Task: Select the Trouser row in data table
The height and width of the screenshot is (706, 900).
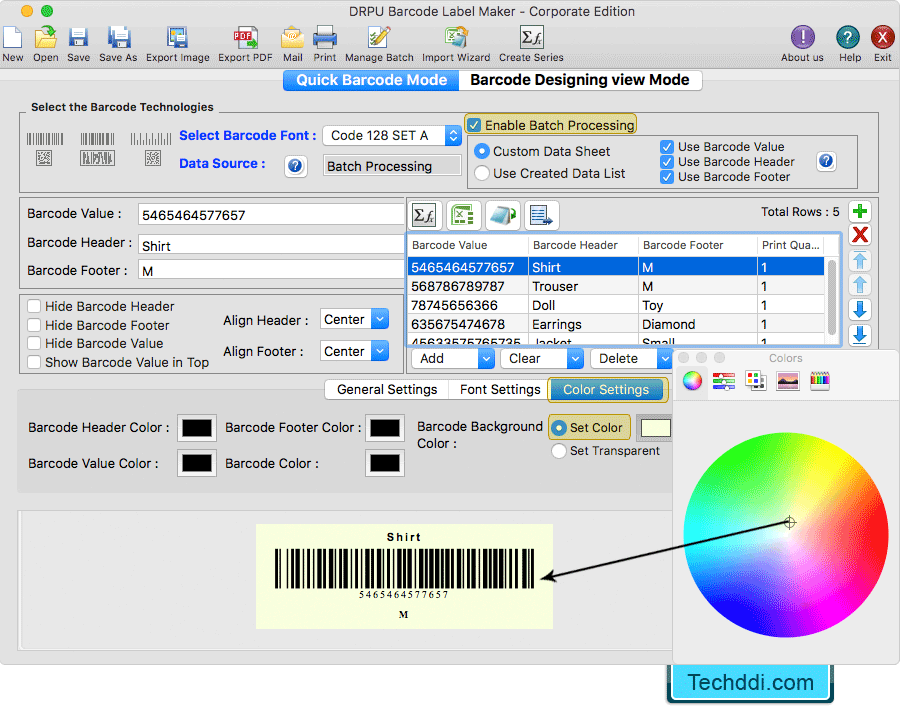Action: (x=617, y=286)
